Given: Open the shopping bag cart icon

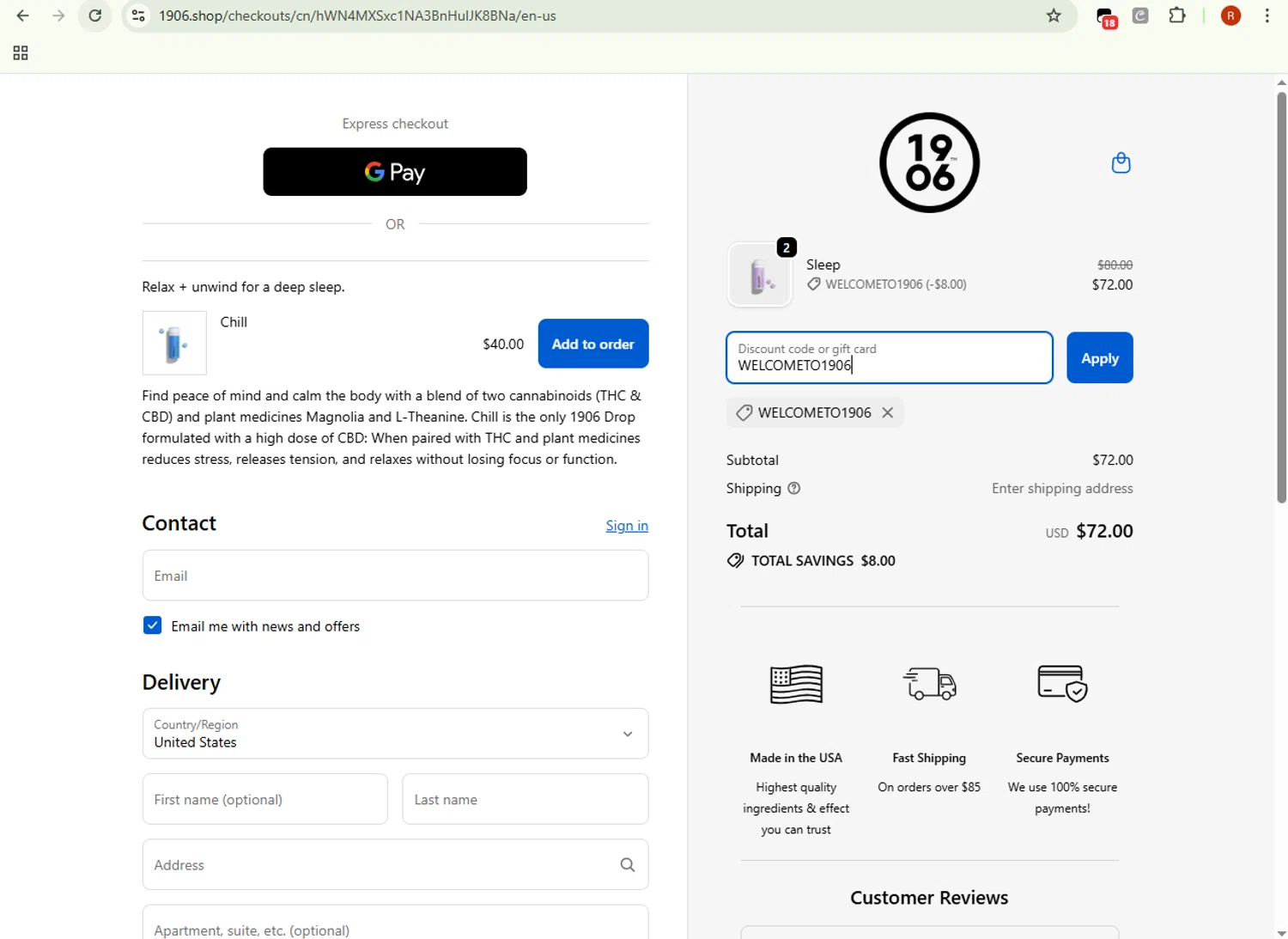Looking at the screenshot, I should 1121,162.
